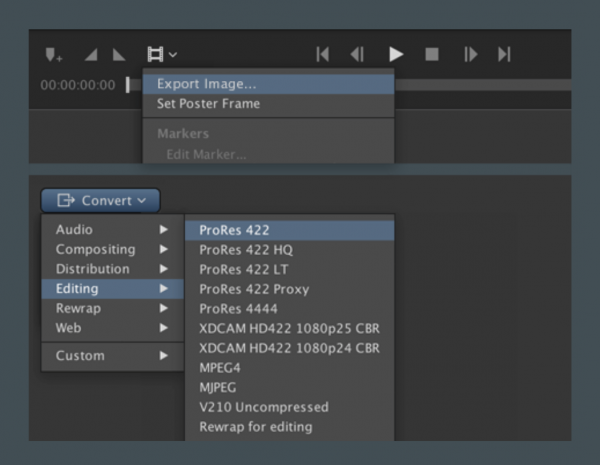Open the Convert dropdown button
600x465 pixels.
[x=100, y=201]
